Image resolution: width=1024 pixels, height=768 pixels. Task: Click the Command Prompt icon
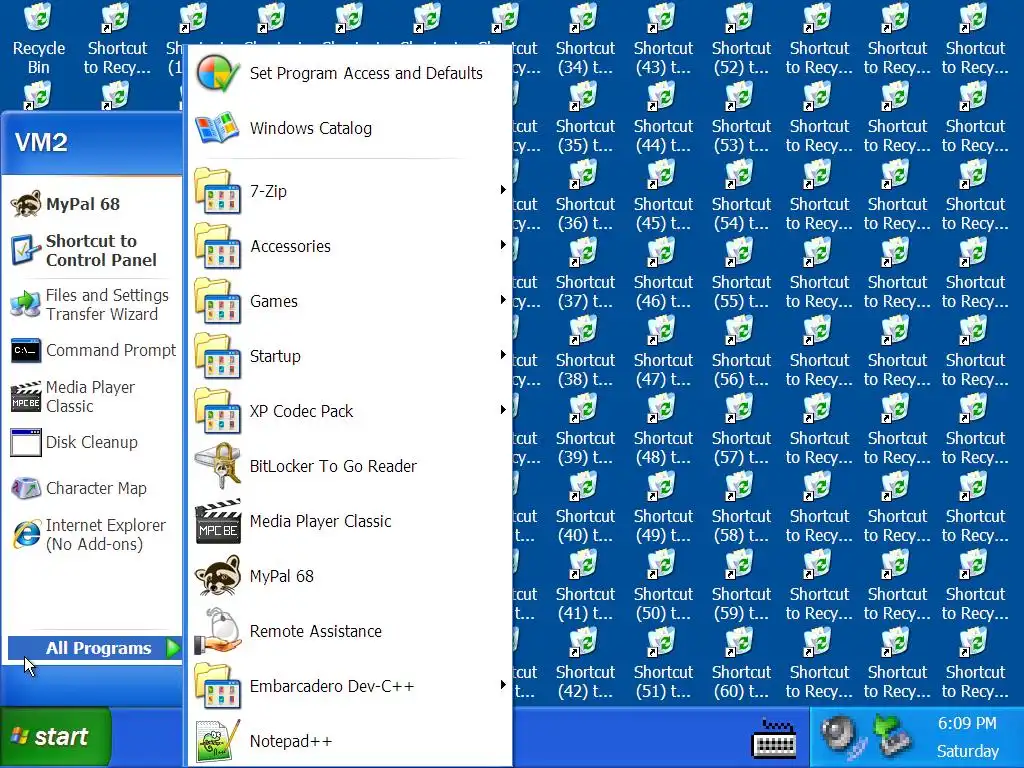coord(25,351)
